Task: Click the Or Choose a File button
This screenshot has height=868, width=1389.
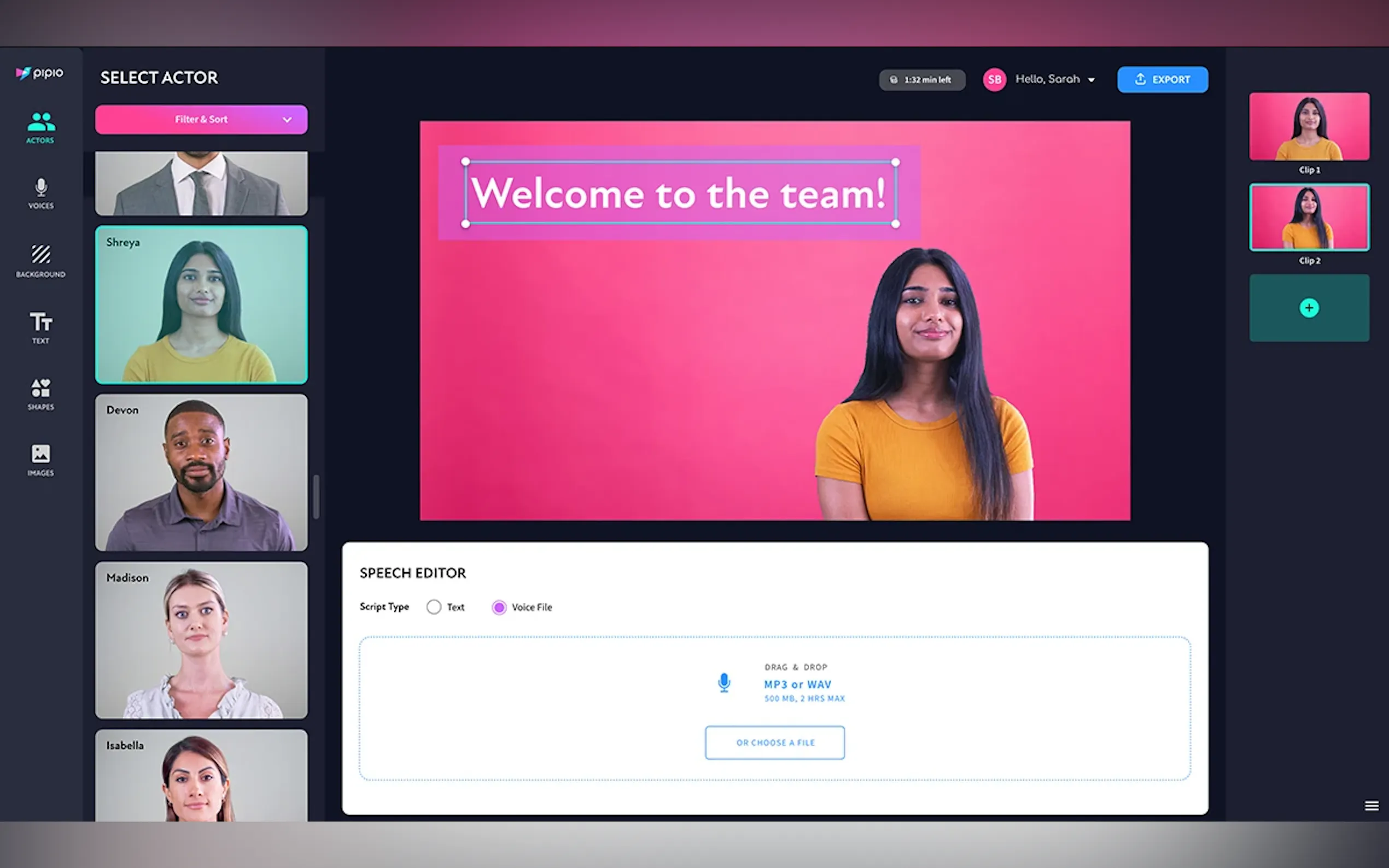Action: pyautogui.click(x=774, y=742)
